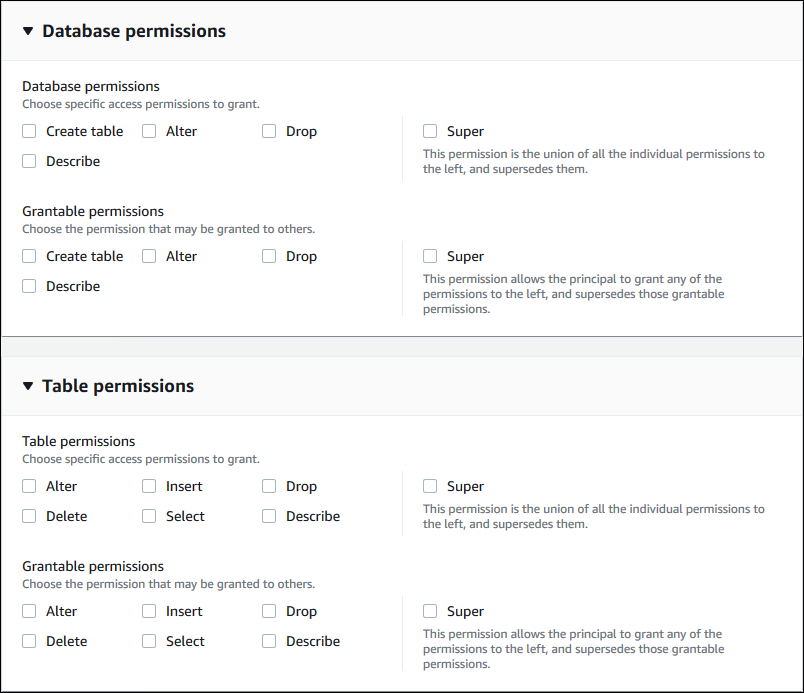Screen dimensions: 804x693
Task: Enable grantable Alter for the database
Action: point(149,255)
